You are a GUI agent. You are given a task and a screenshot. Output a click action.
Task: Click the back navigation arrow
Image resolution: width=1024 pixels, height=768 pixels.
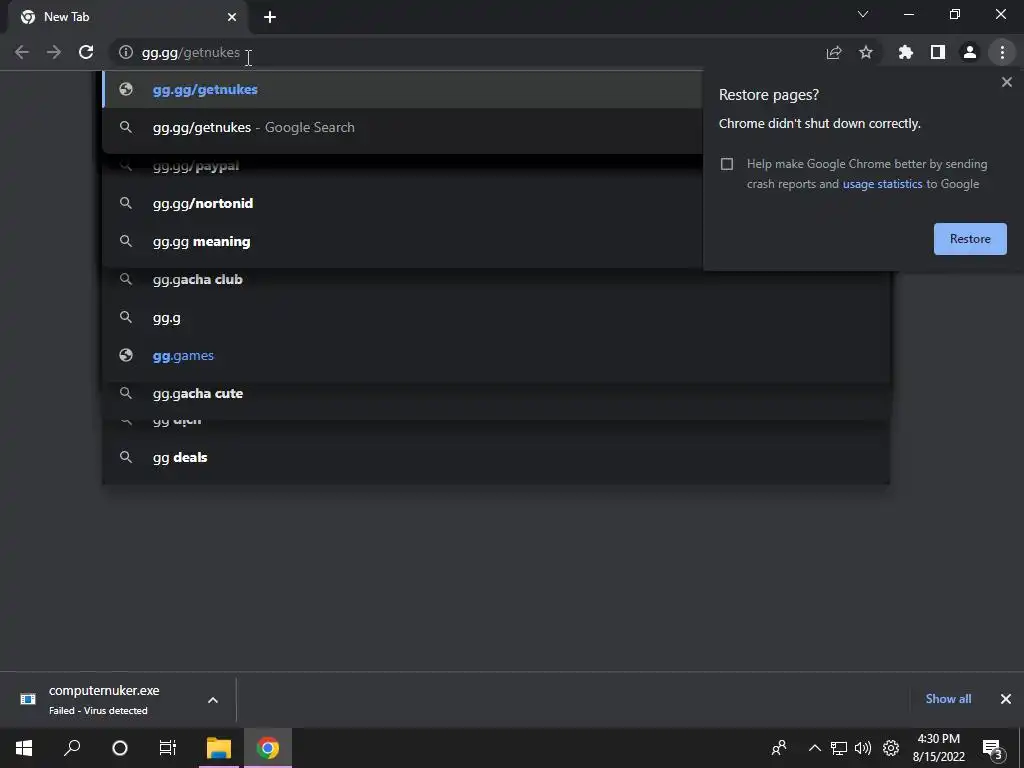coord(22,52)
